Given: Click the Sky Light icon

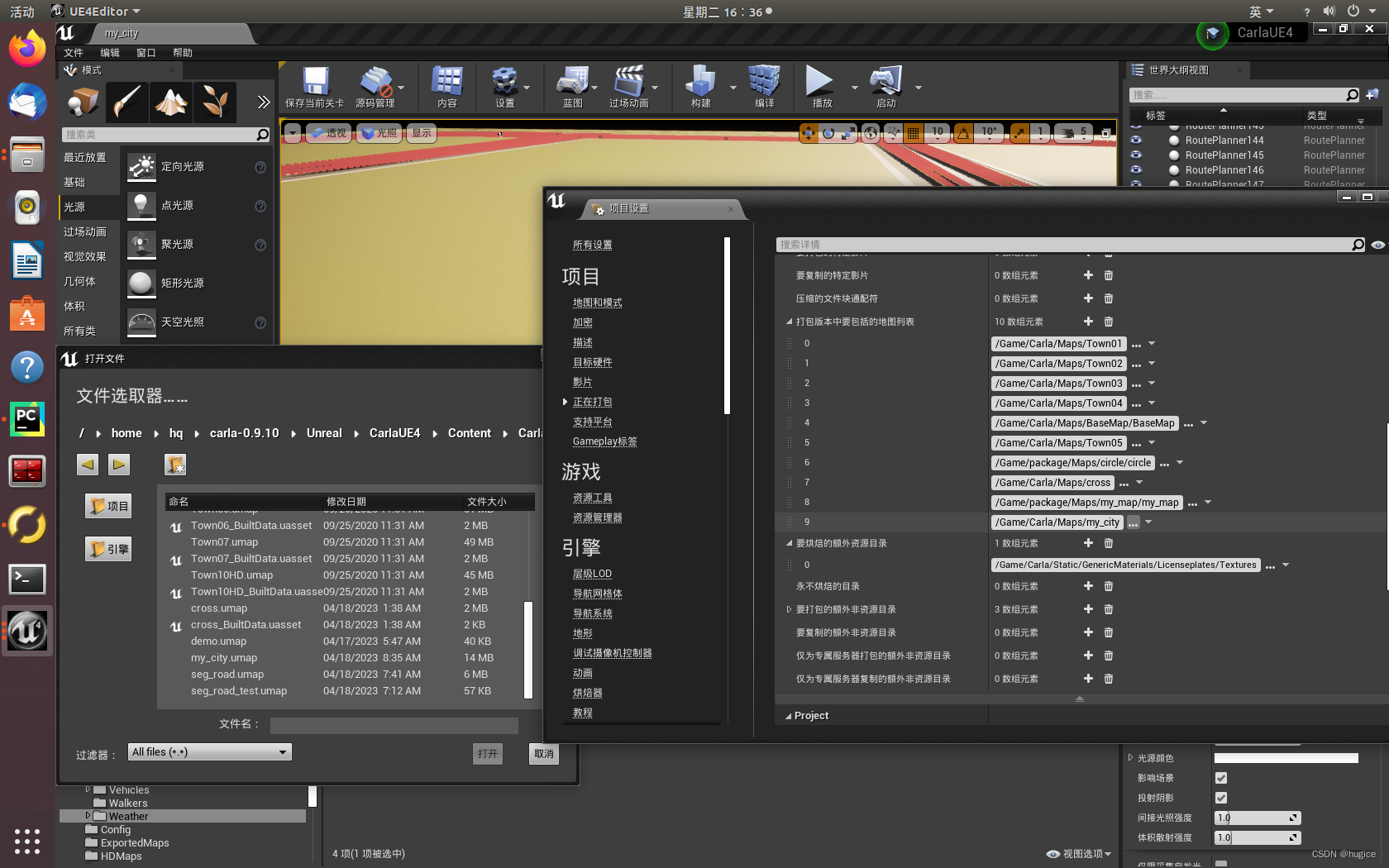Looking at the screenshot, I should pos(141,322).
